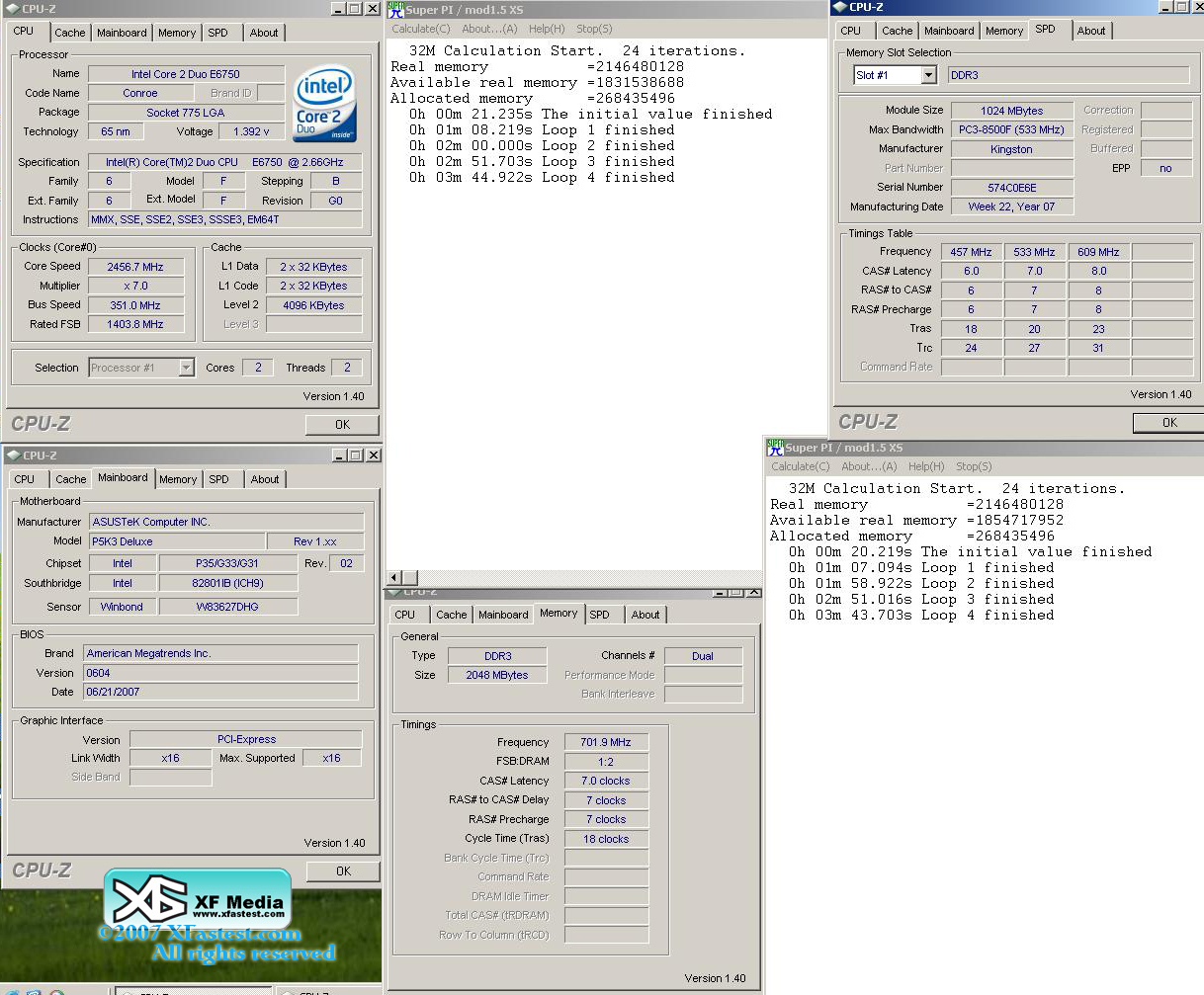The width and height of the screenshot is (1204, 995).
Task: Switch to the About tab in the Memory timings window
Action: click(x=645, y=615)
